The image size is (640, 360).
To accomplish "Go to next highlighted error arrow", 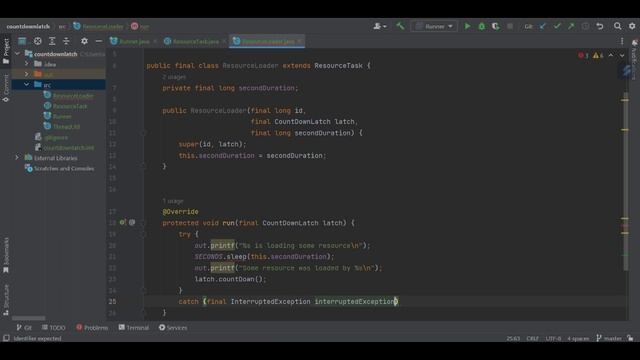I will (622, 55).
